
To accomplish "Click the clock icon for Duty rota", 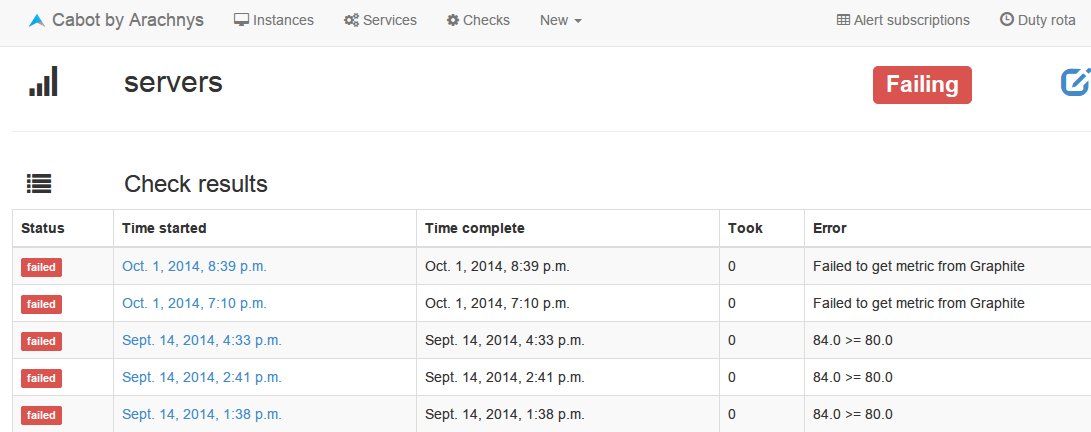I will coord(1006,20).
